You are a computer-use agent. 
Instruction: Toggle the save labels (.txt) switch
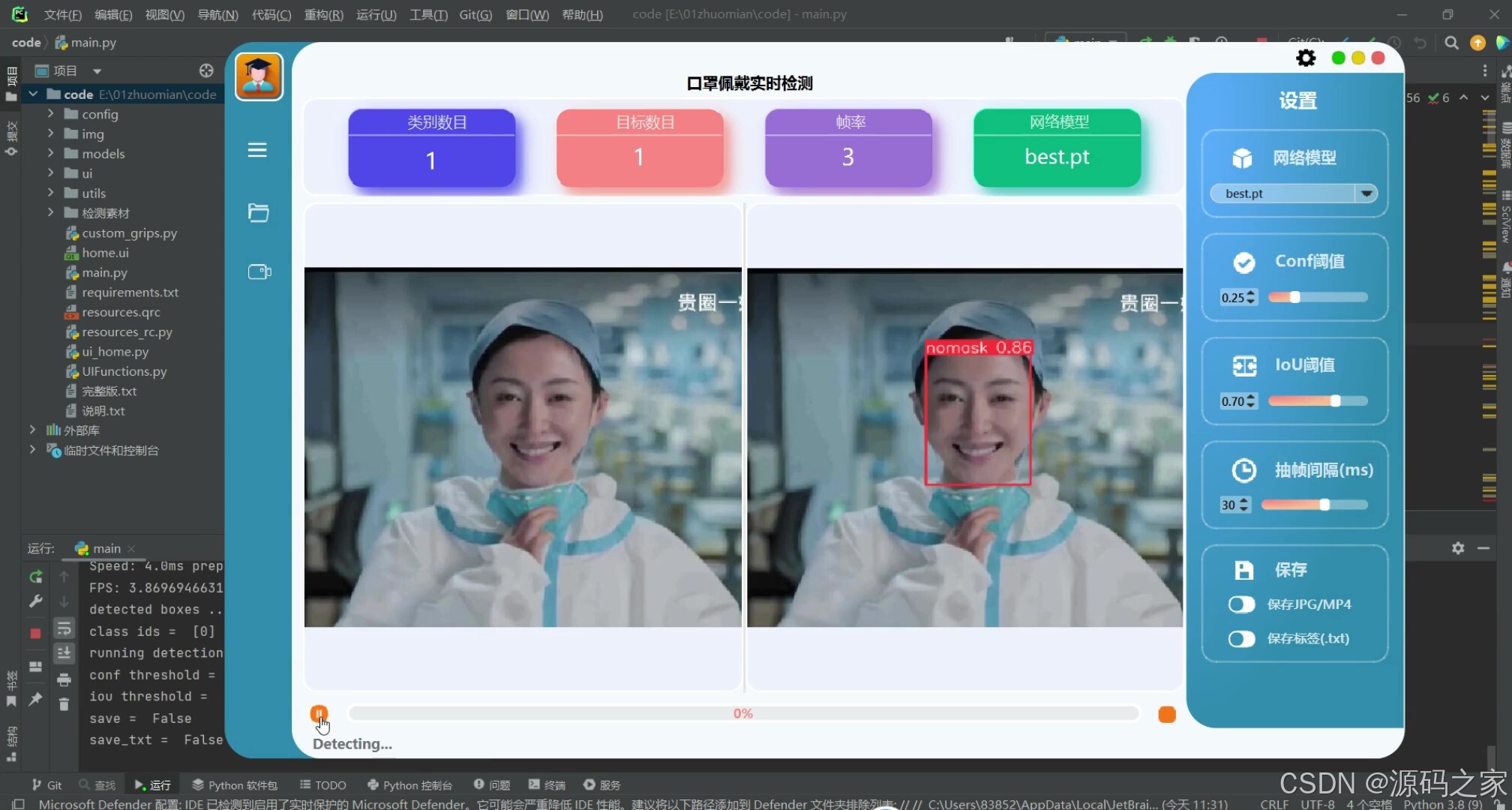[x=1241, y=638]
